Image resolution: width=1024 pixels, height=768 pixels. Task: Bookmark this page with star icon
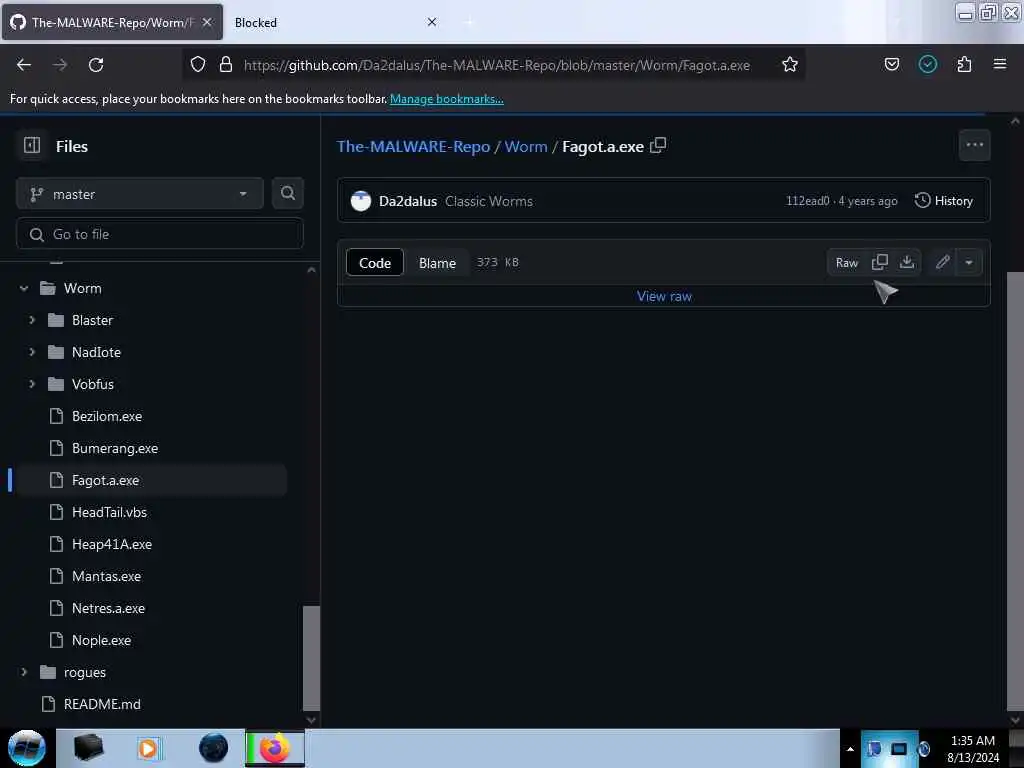tap(790, 65)
